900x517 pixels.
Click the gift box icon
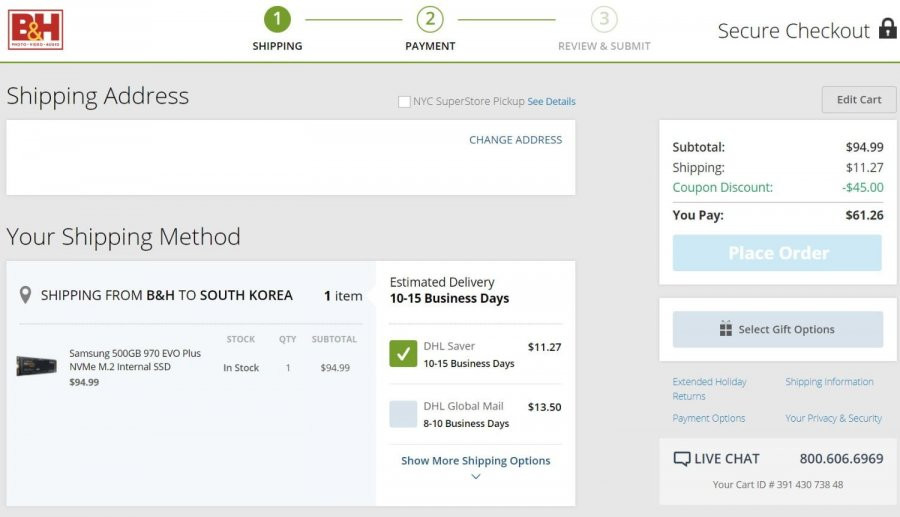pyautogui.click(x=726, y=329)
